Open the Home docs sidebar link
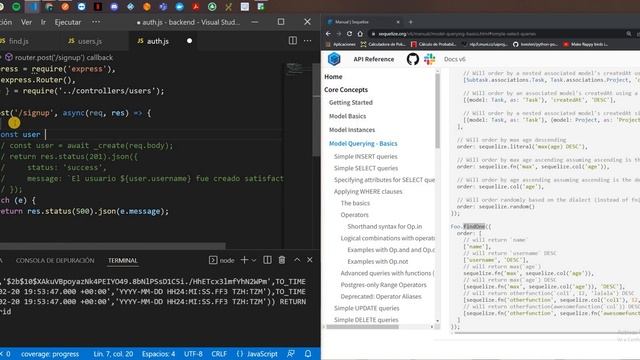This screenshot has width=640, height=360. coord(333,77)
